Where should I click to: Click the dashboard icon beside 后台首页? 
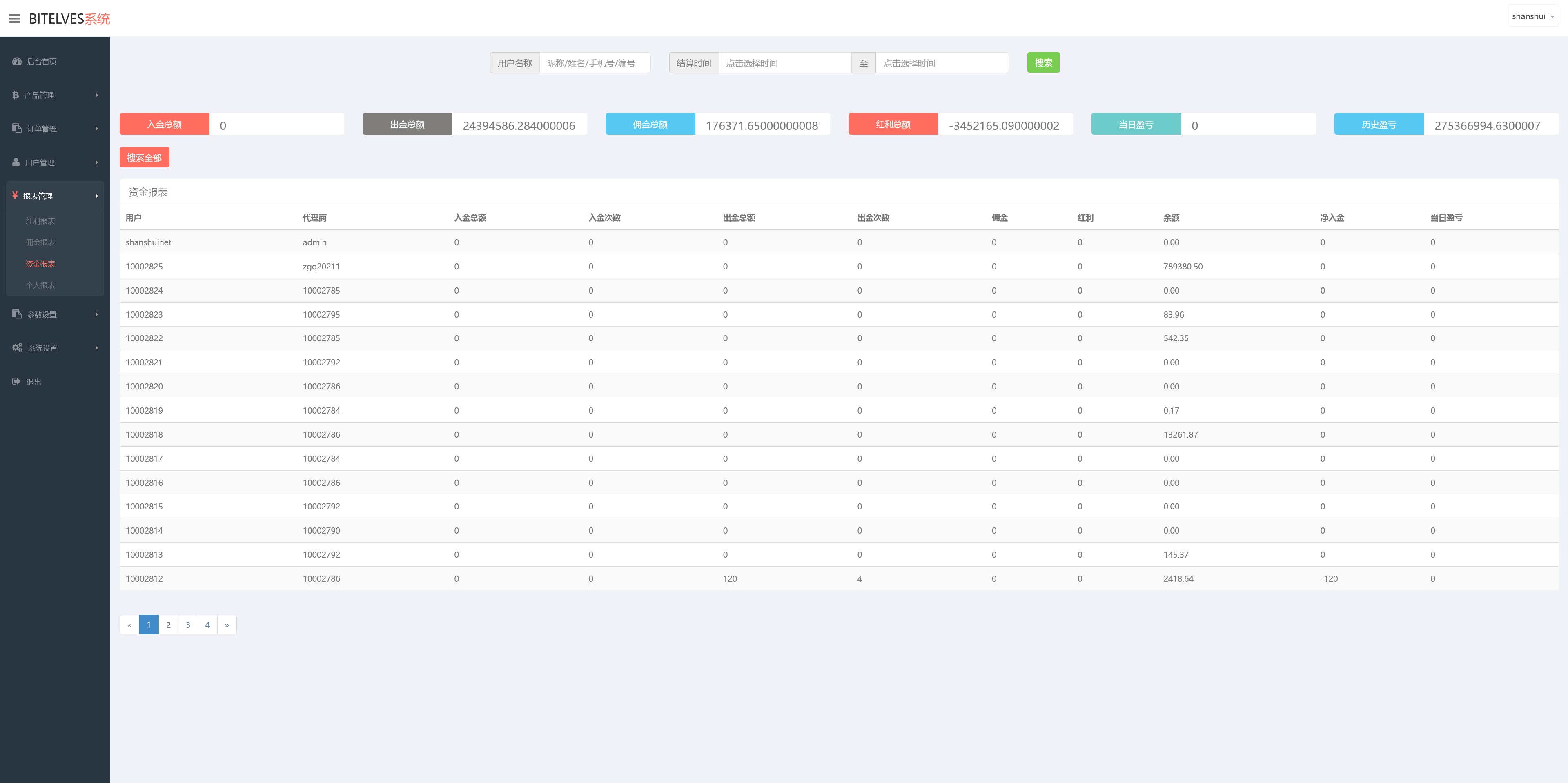click(17, 62)
